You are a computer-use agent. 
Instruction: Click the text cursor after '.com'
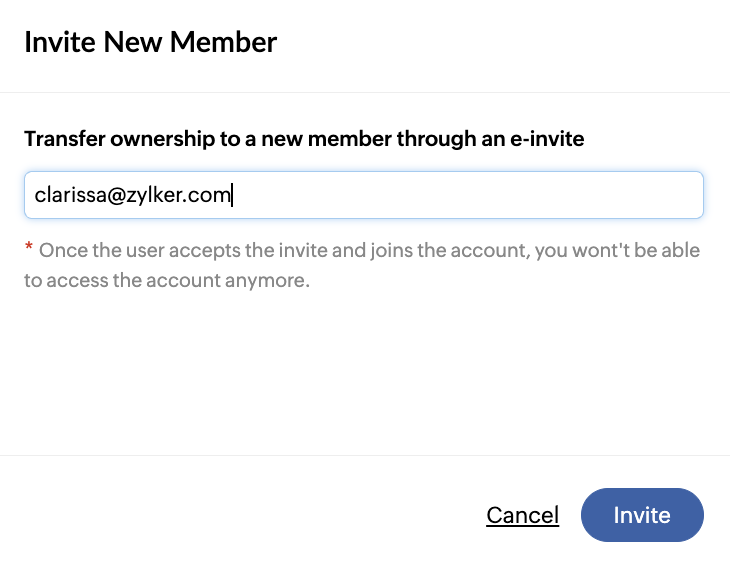(232, 195)
